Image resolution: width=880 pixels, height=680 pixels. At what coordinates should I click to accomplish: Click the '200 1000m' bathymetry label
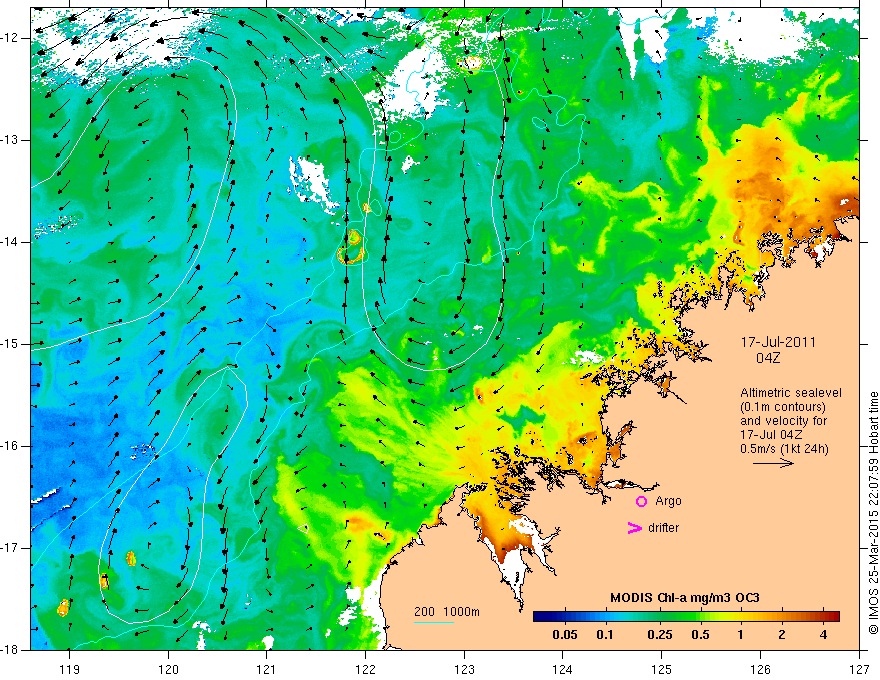447,612
